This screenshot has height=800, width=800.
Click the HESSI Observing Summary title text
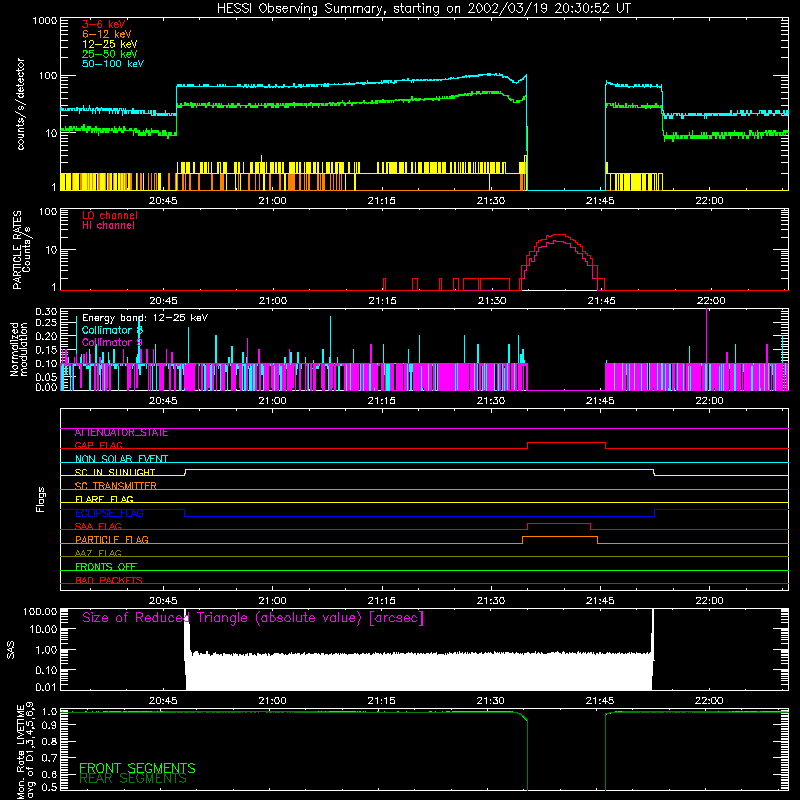pyautogui.click(x=423, y=9)
